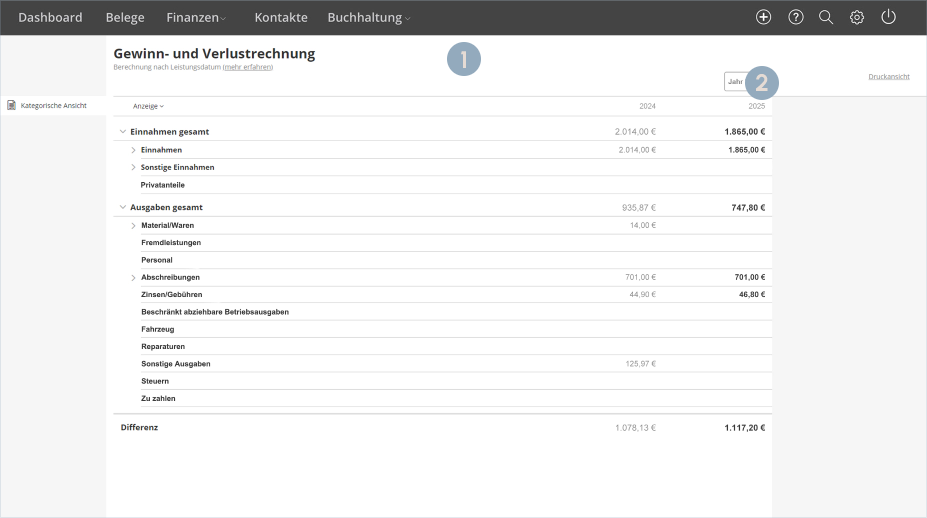Click the 747,80 € Ausgaben value
This screenshot has width=927, height=518.
pyautogui.click(x=748, y=208)
